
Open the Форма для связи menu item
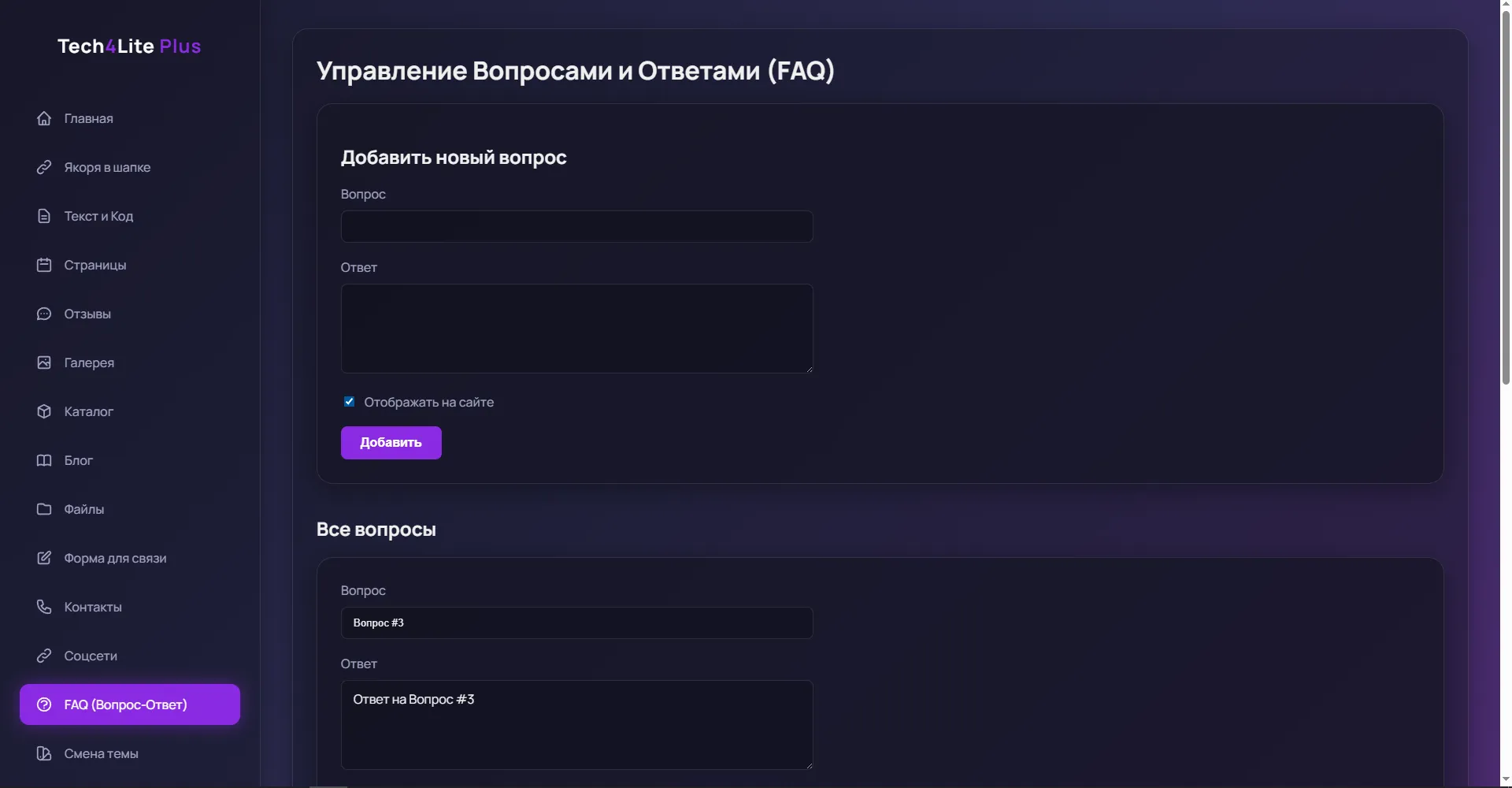[115, 558]
